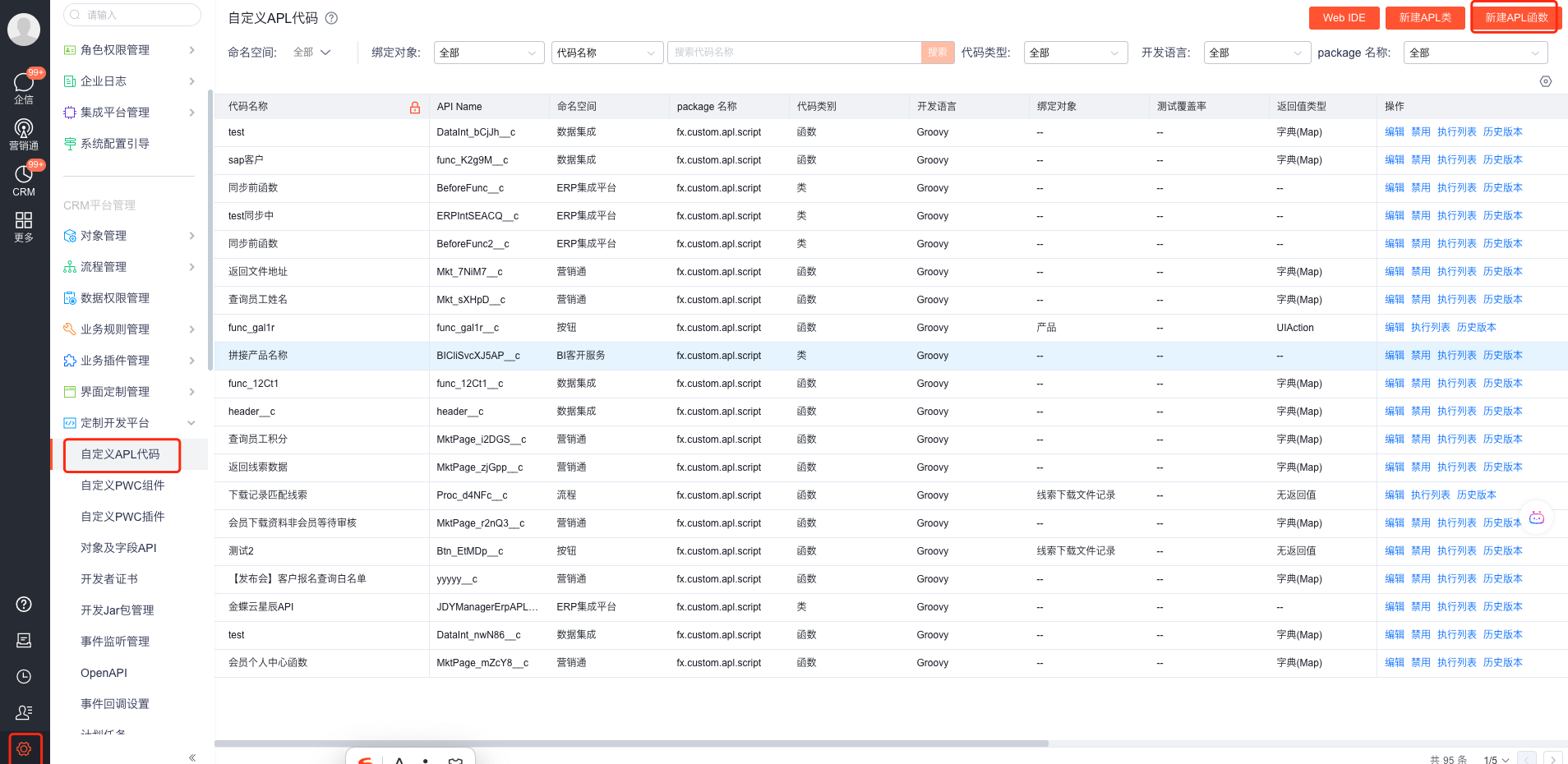
Task: Open the settings gear sidebar icon
Action: click(x=24, y=748)
